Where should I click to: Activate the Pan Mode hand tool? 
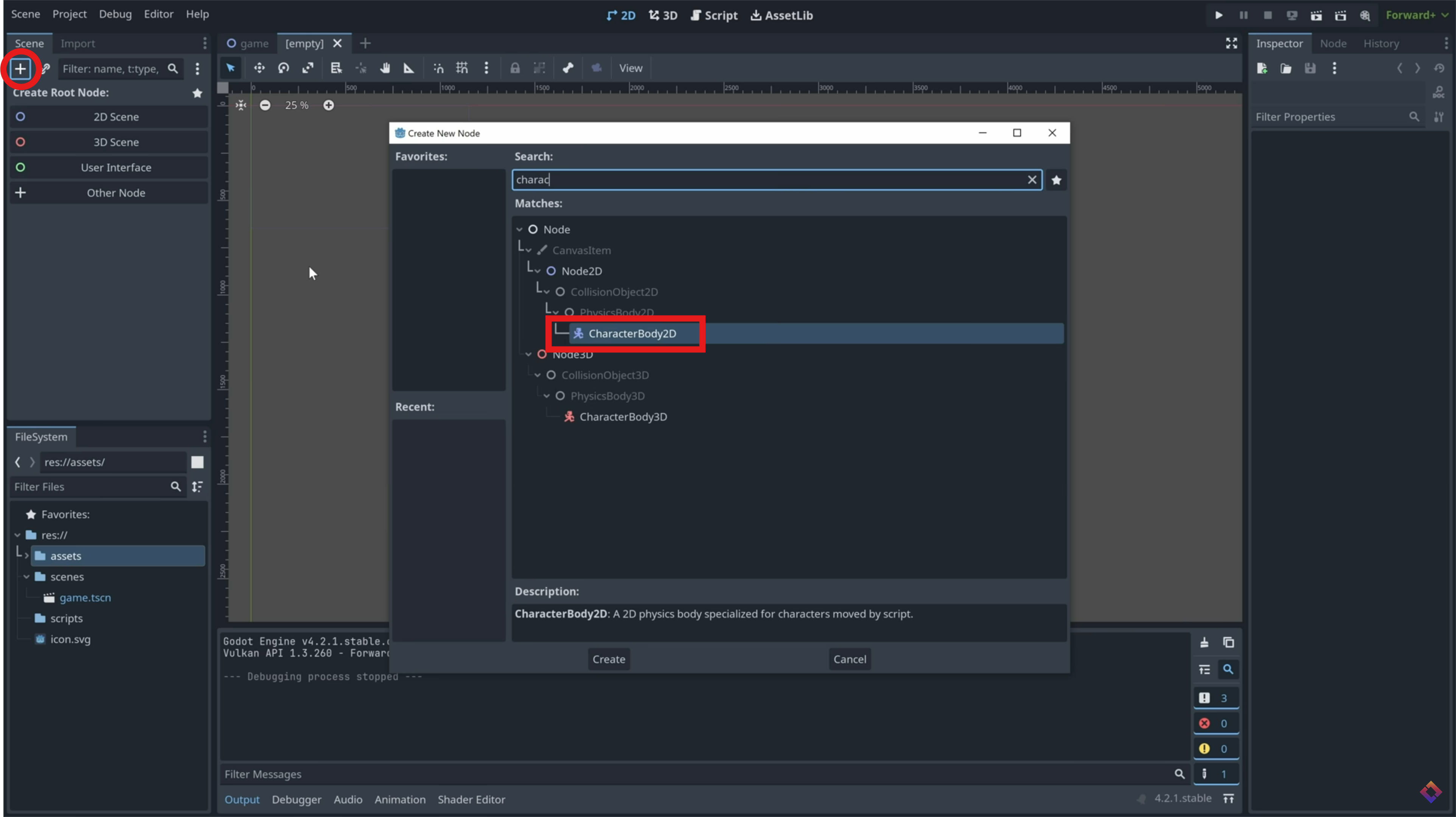pos(385,68)
